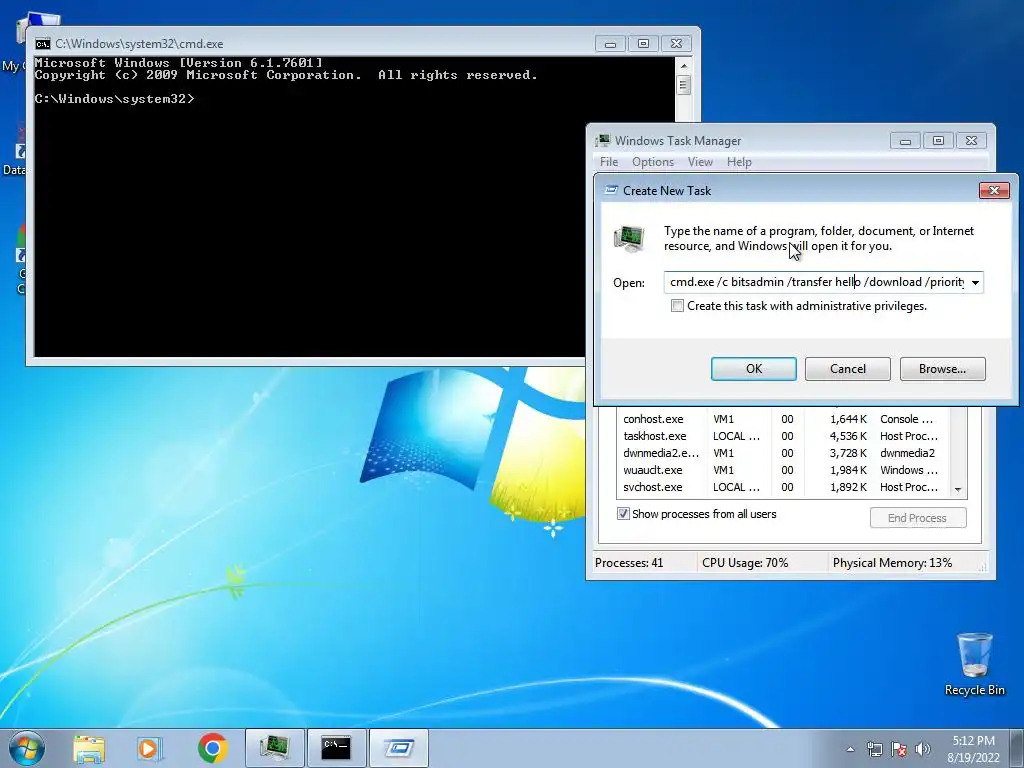Launch Windows Media Player from the taskbar
Screen dimensions: 1024x768
(x=150, y=748)
